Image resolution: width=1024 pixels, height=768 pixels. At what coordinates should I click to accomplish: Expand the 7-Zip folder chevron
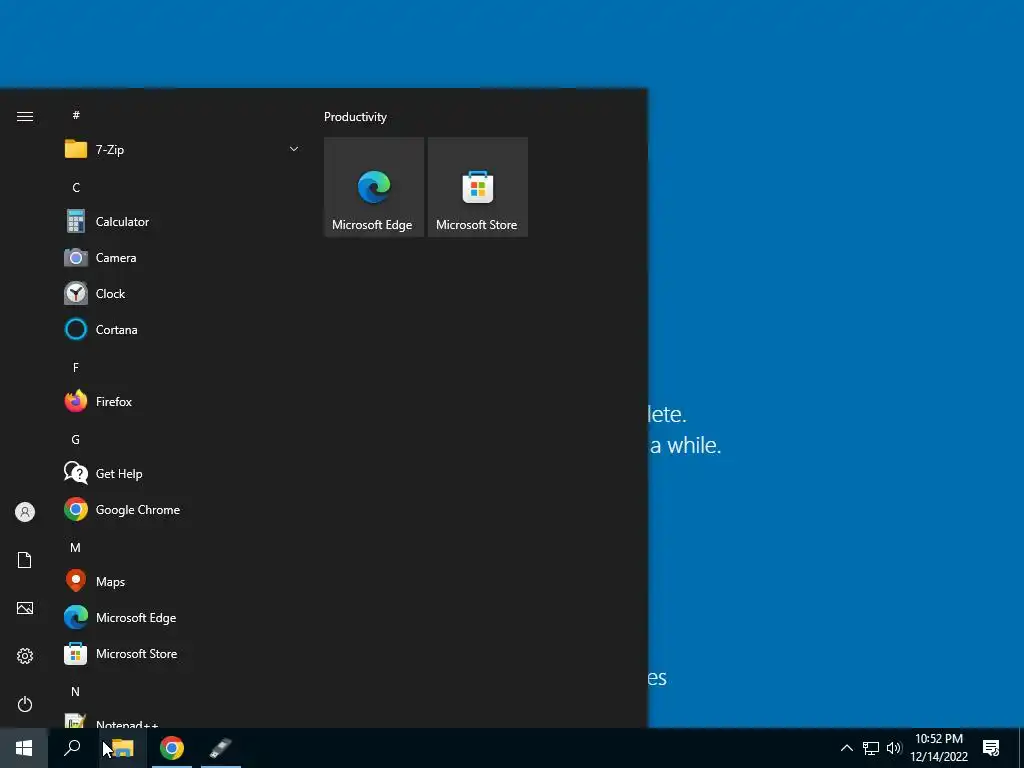click(294, 150)
